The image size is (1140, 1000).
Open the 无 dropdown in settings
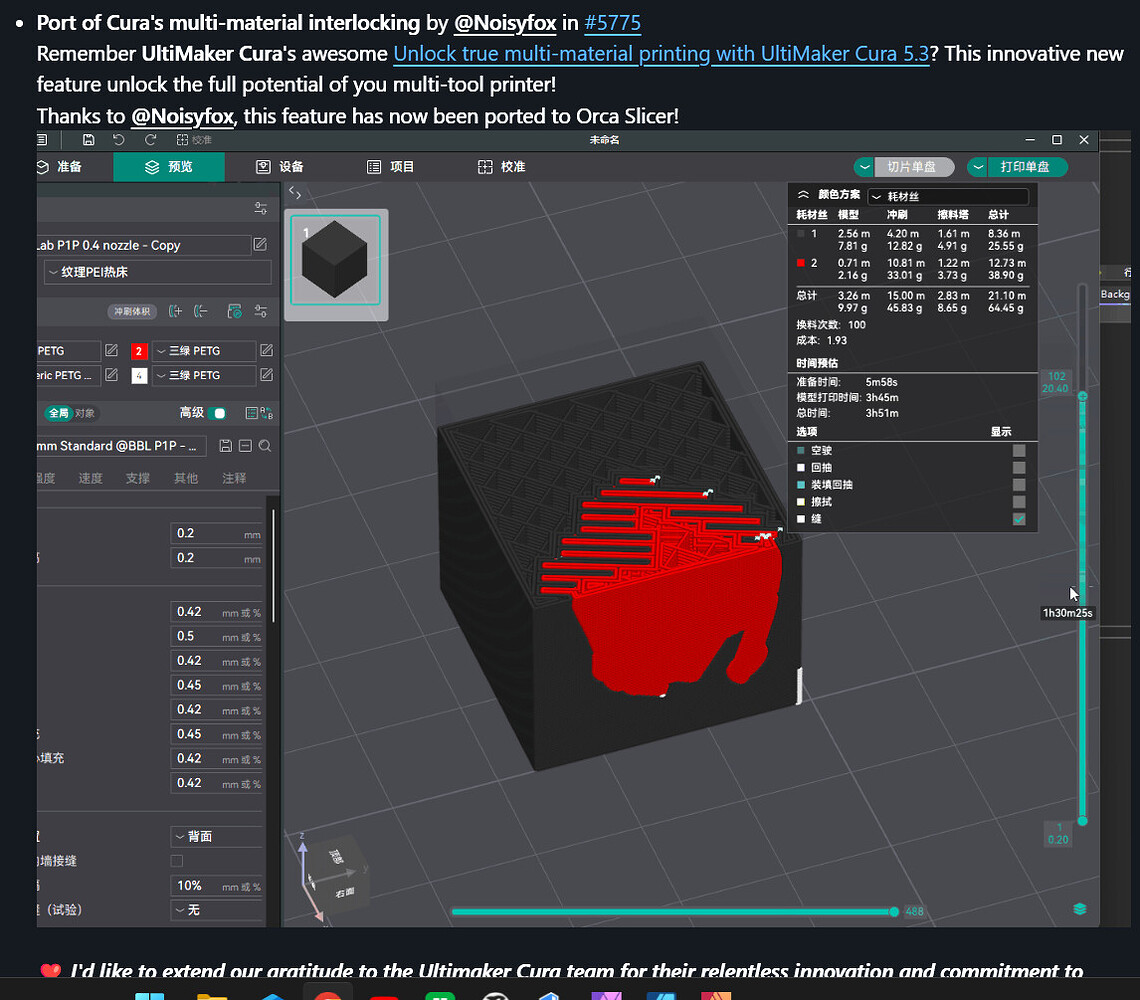(x=217, y=910)
